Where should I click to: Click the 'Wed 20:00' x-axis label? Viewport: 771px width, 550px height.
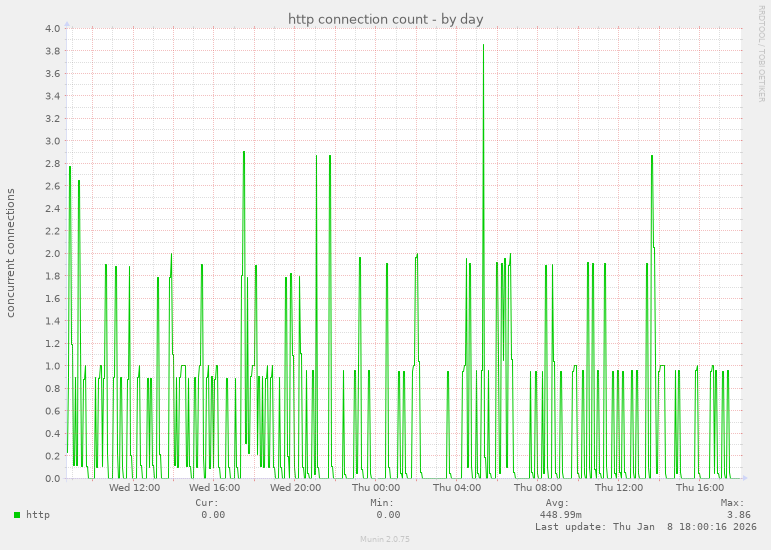pos(296,488)
